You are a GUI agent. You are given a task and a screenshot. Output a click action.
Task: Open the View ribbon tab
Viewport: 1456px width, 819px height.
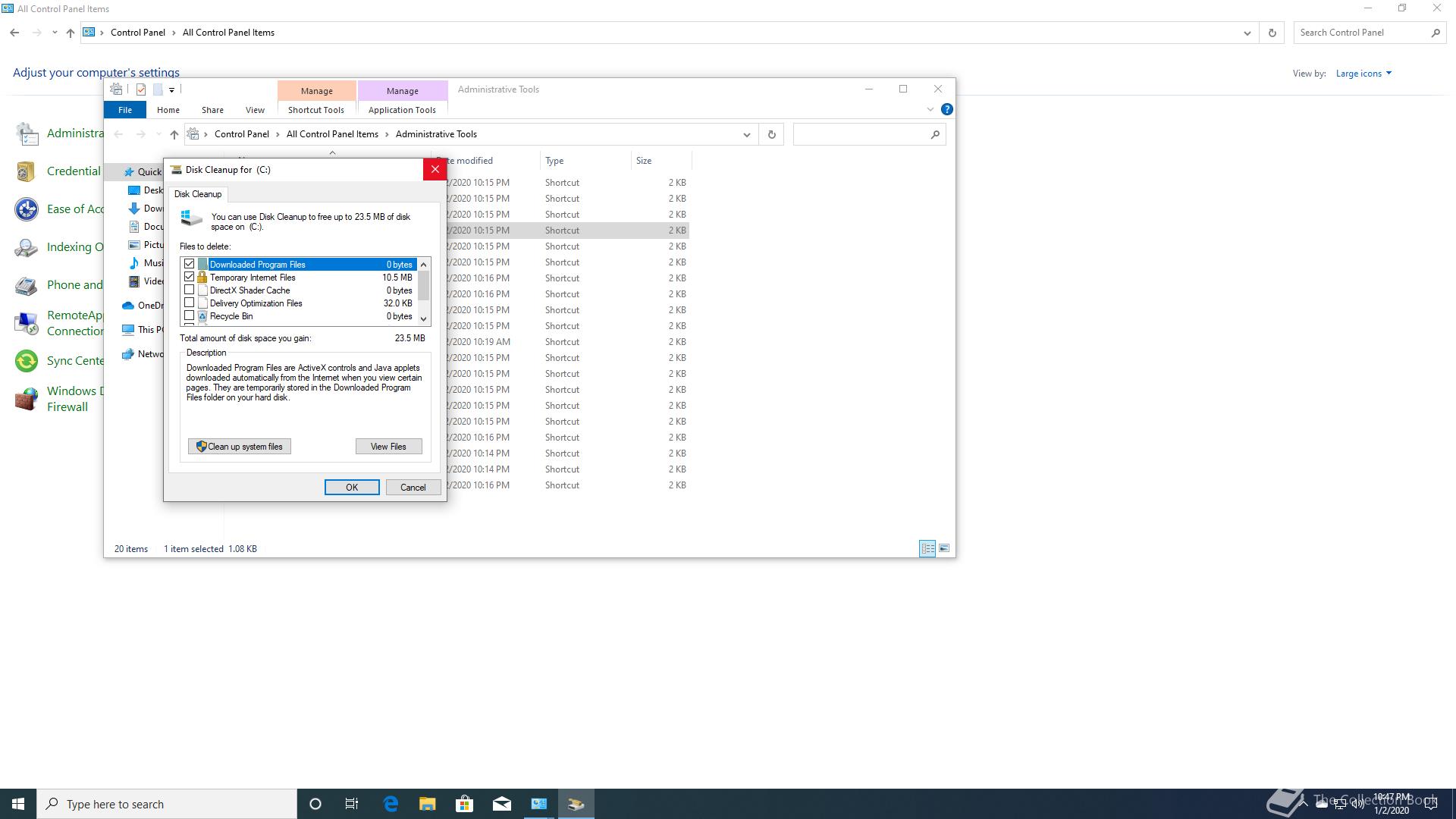click(255, 110)
